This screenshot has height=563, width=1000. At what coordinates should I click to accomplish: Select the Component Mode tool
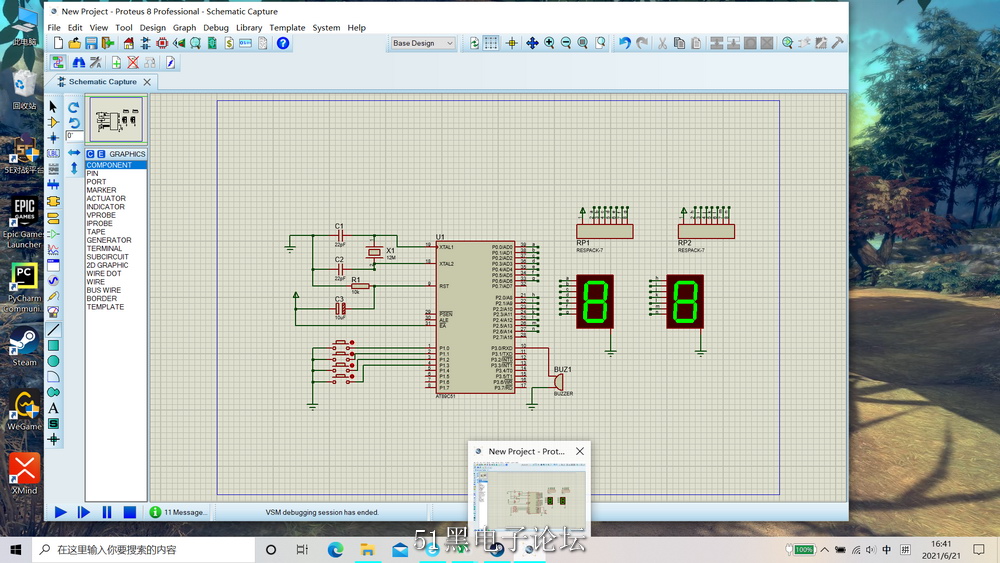(x=53, y=122)
